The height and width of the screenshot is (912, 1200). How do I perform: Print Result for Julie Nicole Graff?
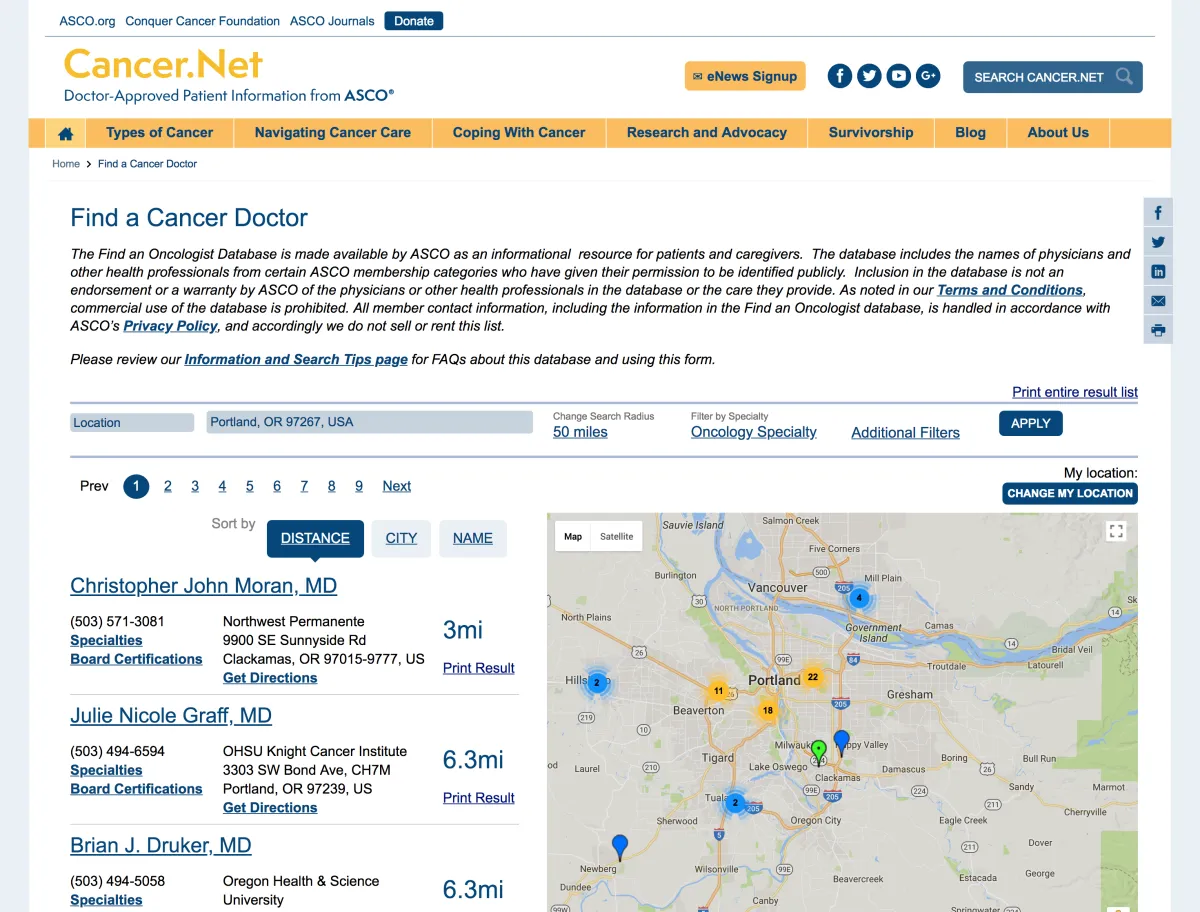tap(479, 798)
